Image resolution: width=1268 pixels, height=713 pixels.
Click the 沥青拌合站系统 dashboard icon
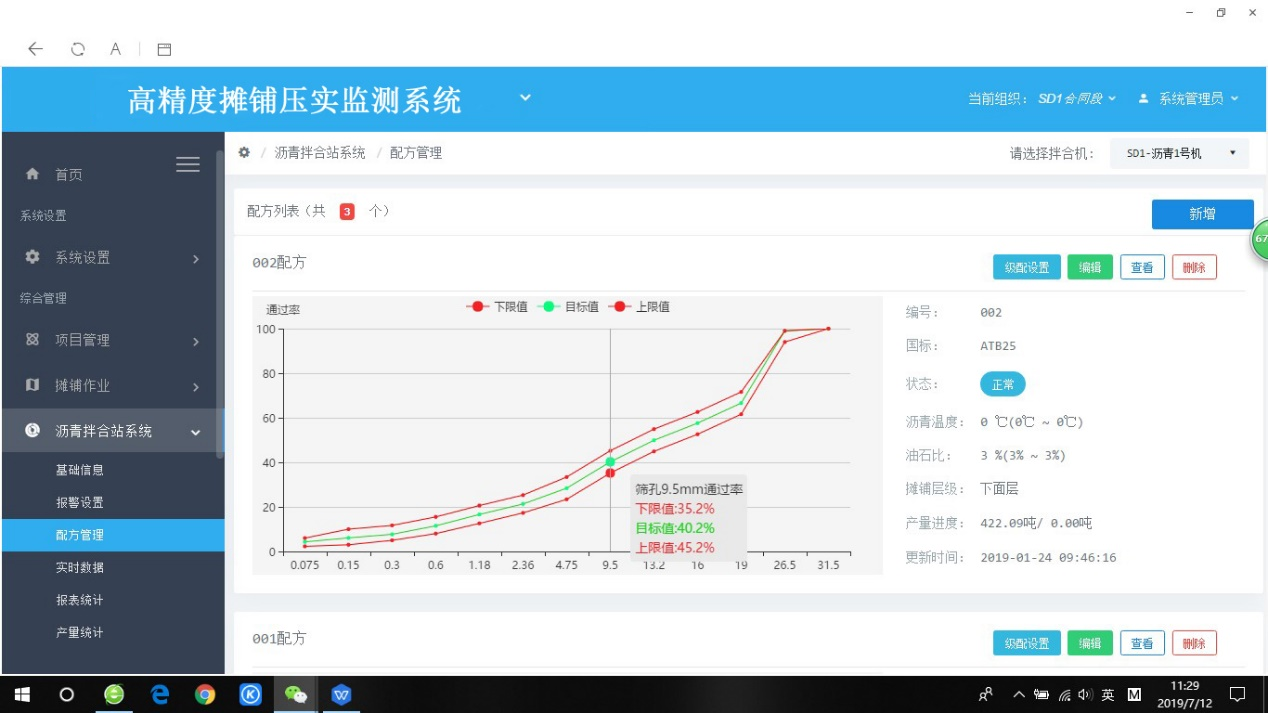point(32,431)
